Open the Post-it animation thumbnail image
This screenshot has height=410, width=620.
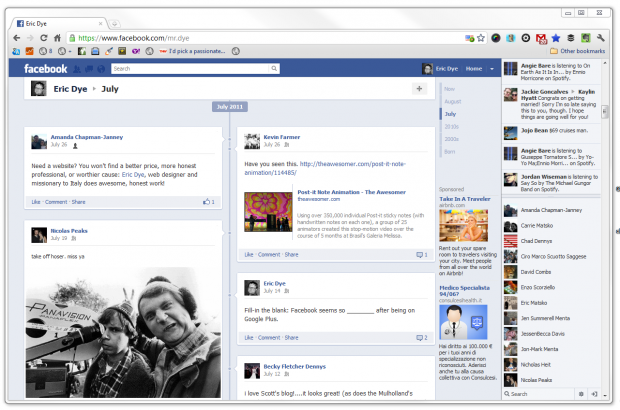268,212
